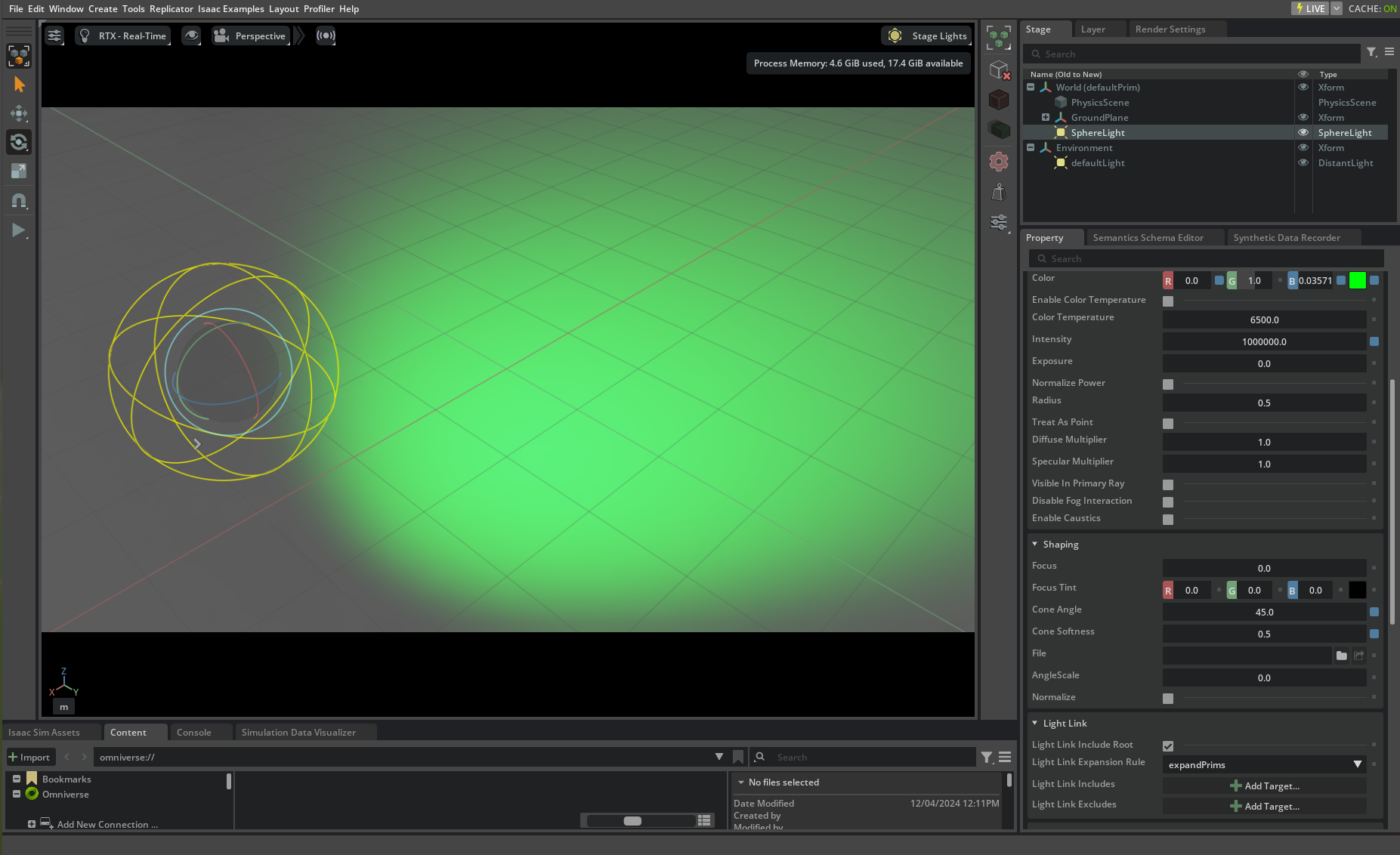1400x855 pixels.
Task: Click Add Target for Light Link Includes
Action: tap(1265, 786)
